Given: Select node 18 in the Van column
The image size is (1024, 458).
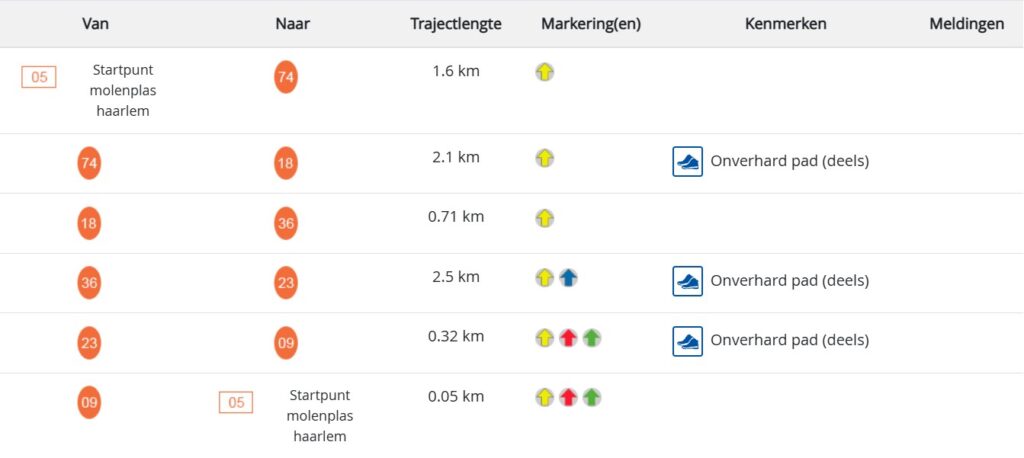Looking at the screenshot, I should point(89,223).
